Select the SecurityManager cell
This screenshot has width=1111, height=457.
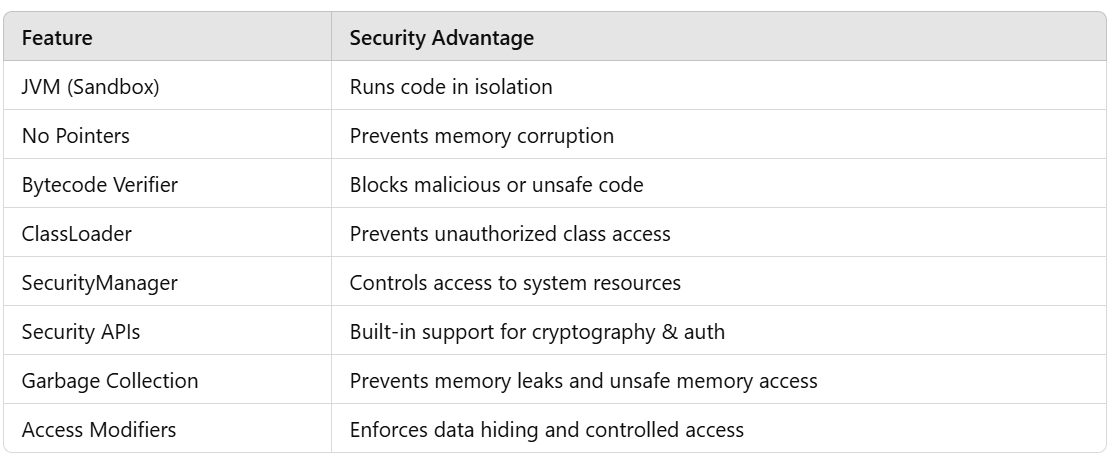click(x=167, y=281)
